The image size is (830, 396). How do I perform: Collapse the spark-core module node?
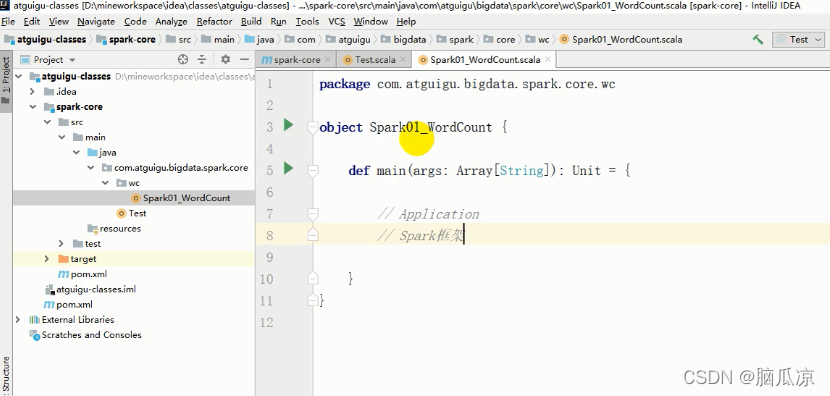tap(33, 107)
